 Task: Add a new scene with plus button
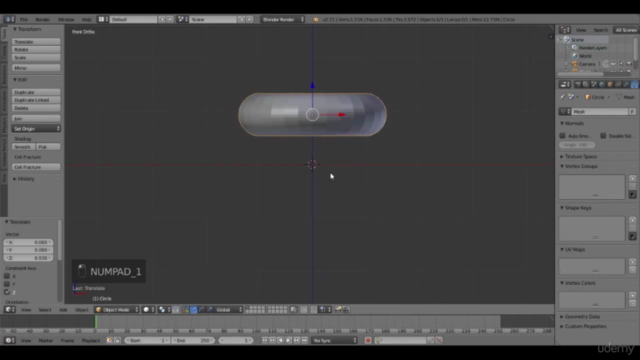[x=242, y=19]
